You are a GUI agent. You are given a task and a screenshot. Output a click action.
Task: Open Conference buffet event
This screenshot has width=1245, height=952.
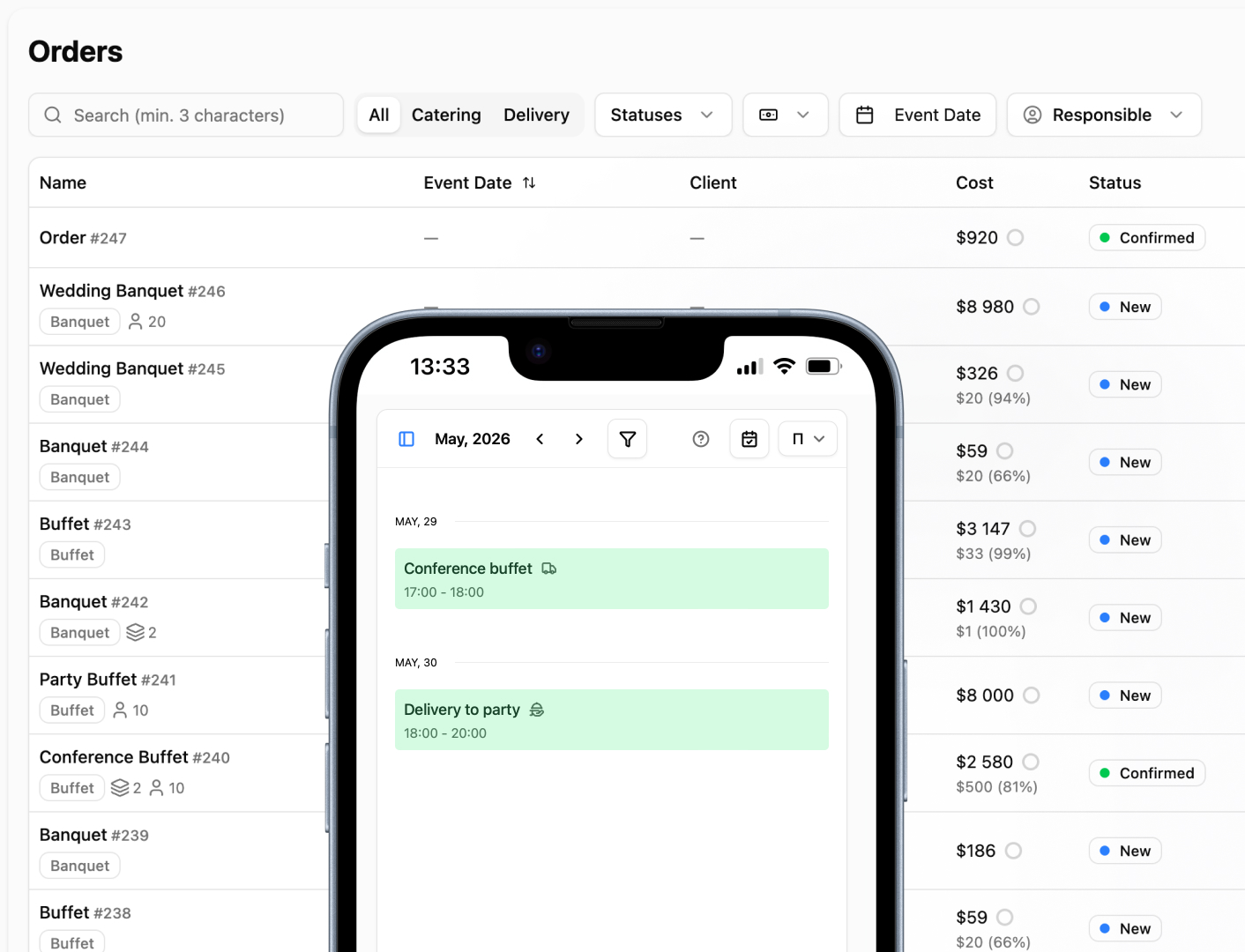pos(612,579)
